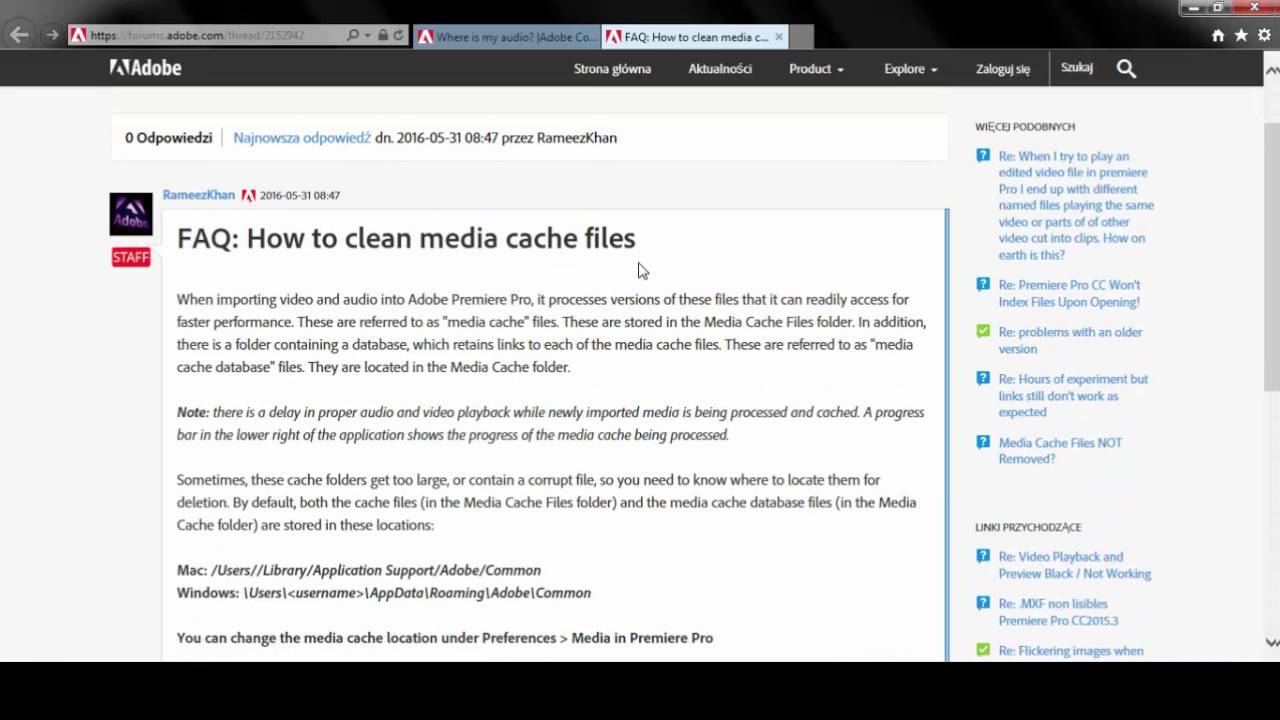Click the red STAFF badge
The width and height of the screenshot is (1280, 720).
(131, 257)
